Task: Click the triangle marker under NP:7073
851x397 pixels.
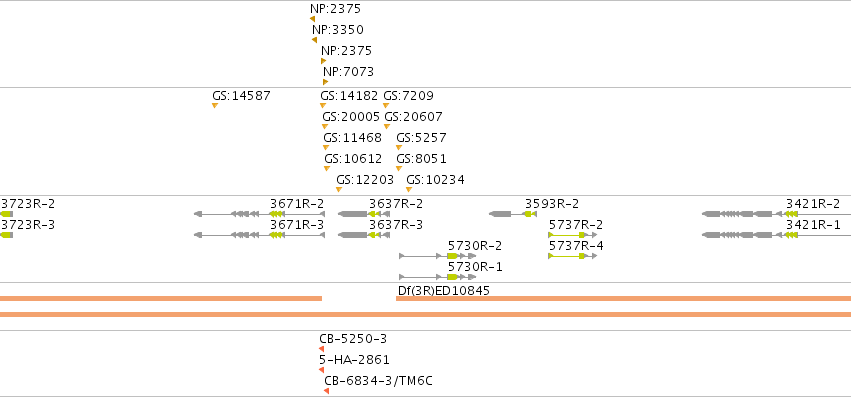Action: click(x=326, y=82)
